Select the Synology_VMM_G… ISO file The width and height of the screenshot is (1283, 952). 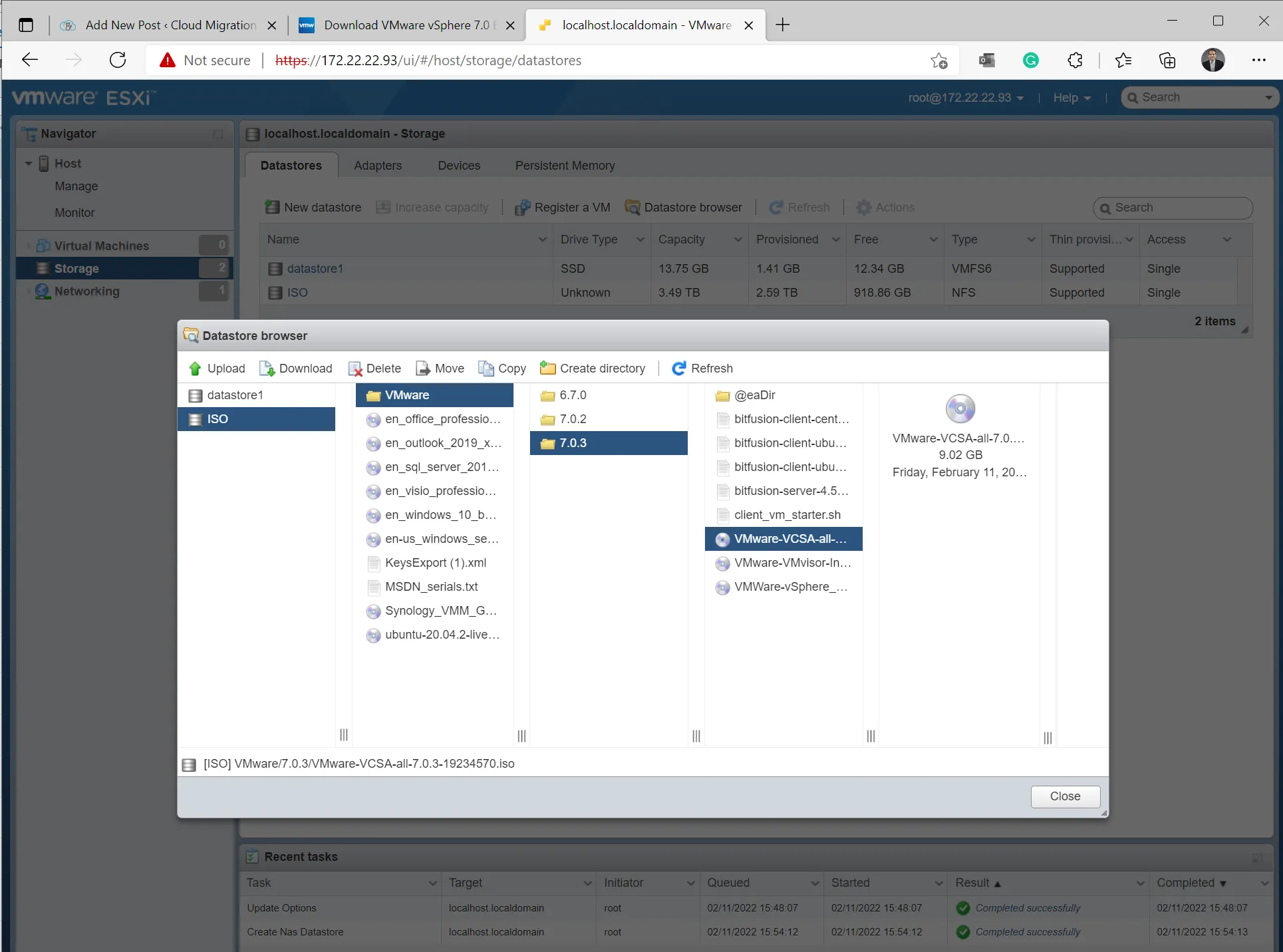(x=434, y=611)
